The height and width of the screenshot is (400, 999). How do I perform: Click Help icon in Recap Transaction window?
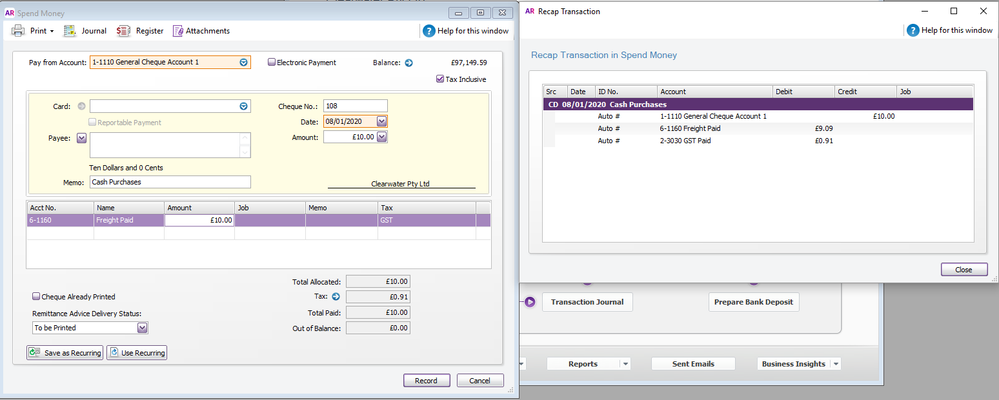coord(912,30)
